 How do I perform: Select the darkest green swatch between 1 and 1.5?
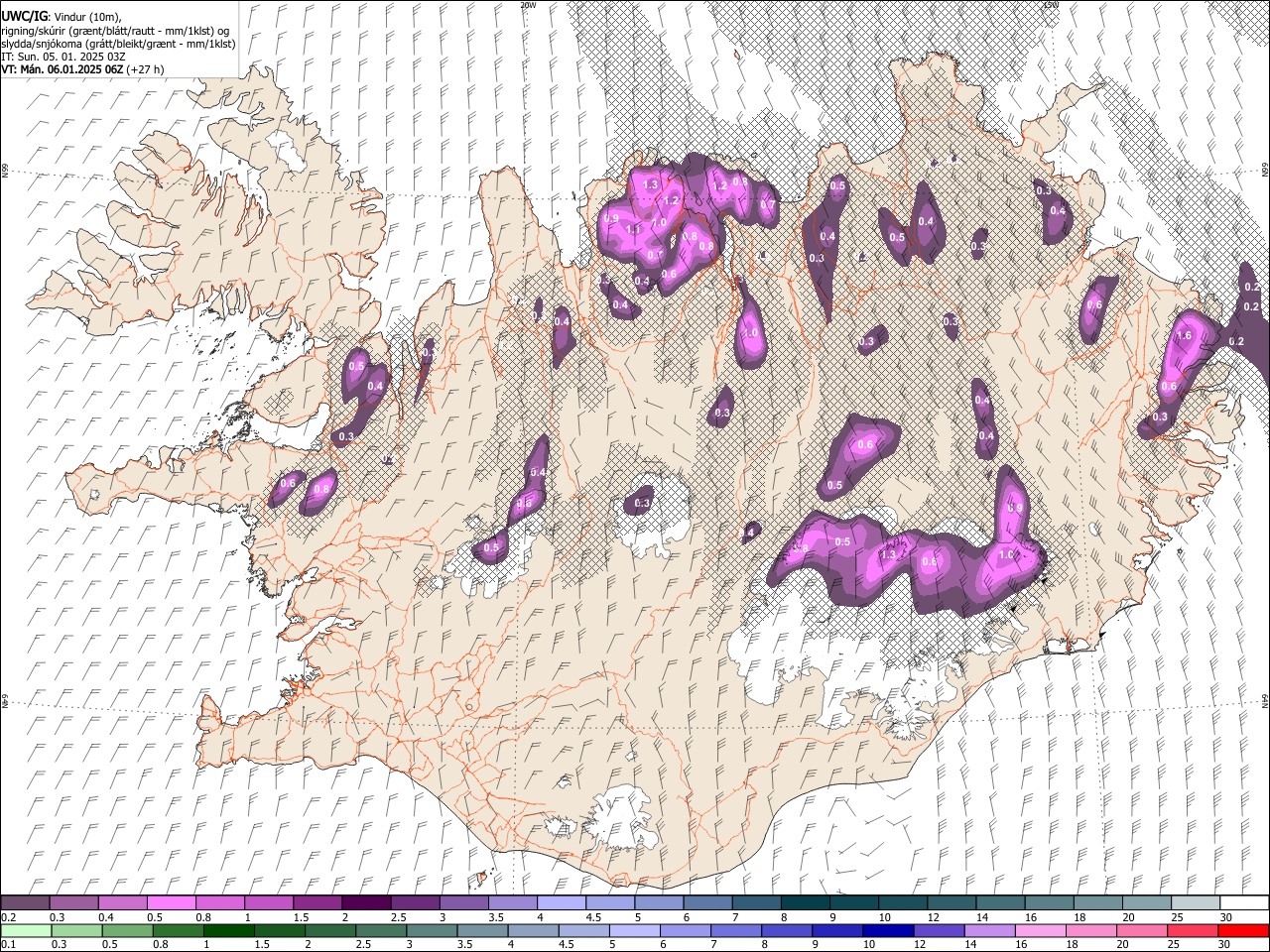click(229, 930)
